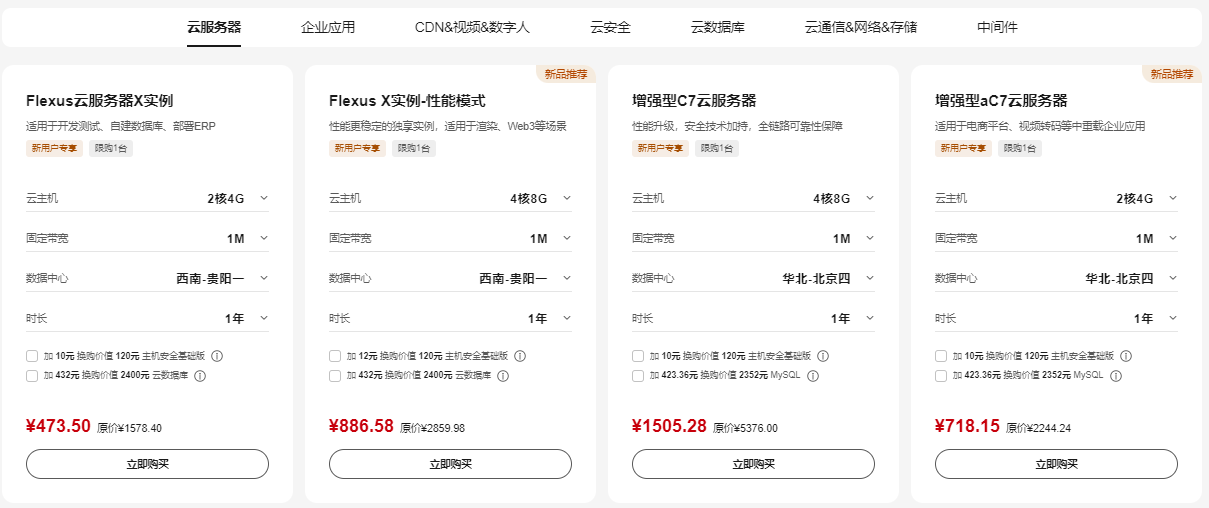View info icon for C7 主机安全基础版
This screenshot has width=1209, height=508.
(823, 356)
